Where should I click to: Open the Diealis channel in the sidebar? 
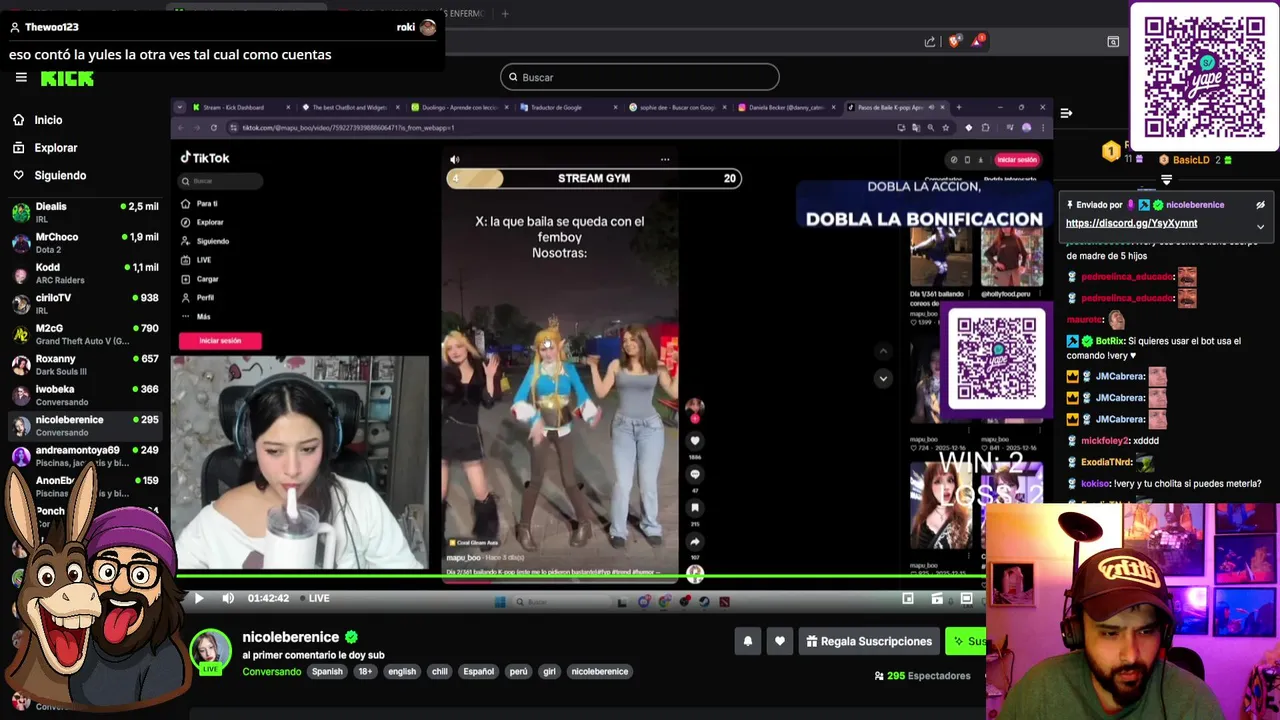pyautogui.click(x=85, y=212)
